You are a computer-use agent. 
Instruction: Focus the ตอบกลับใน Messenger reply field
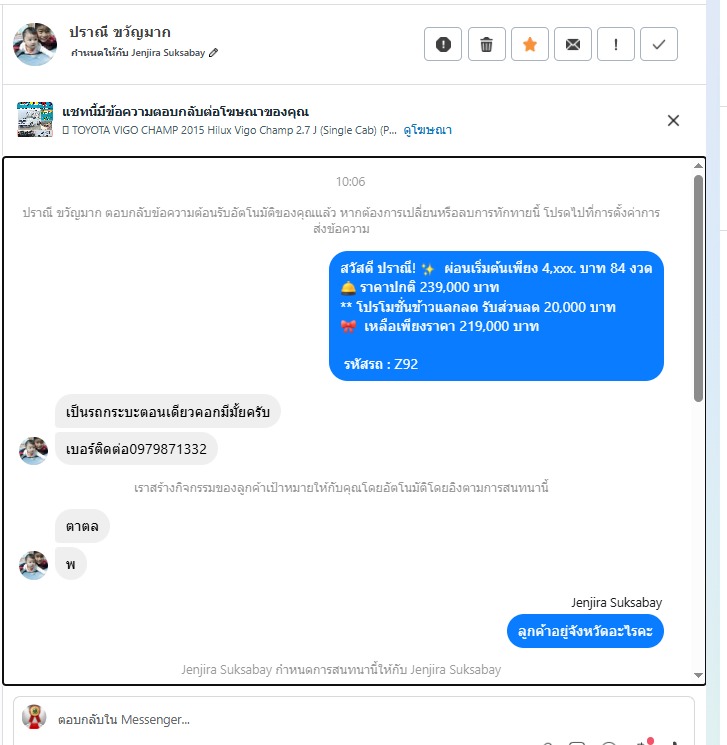(x=354, y=720)
